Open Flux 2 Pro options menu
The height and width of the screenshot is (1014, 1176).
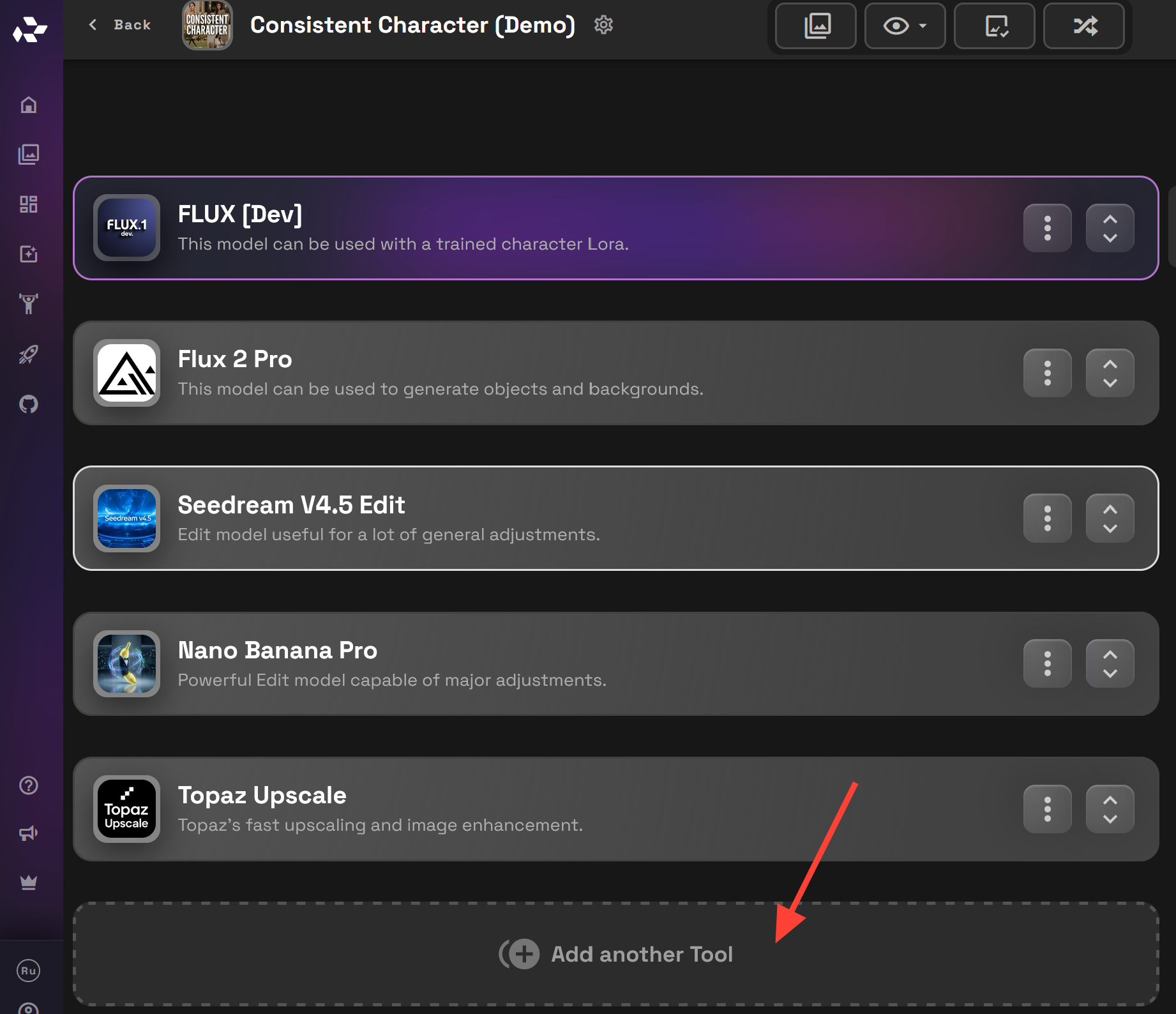pos(1047,373)
